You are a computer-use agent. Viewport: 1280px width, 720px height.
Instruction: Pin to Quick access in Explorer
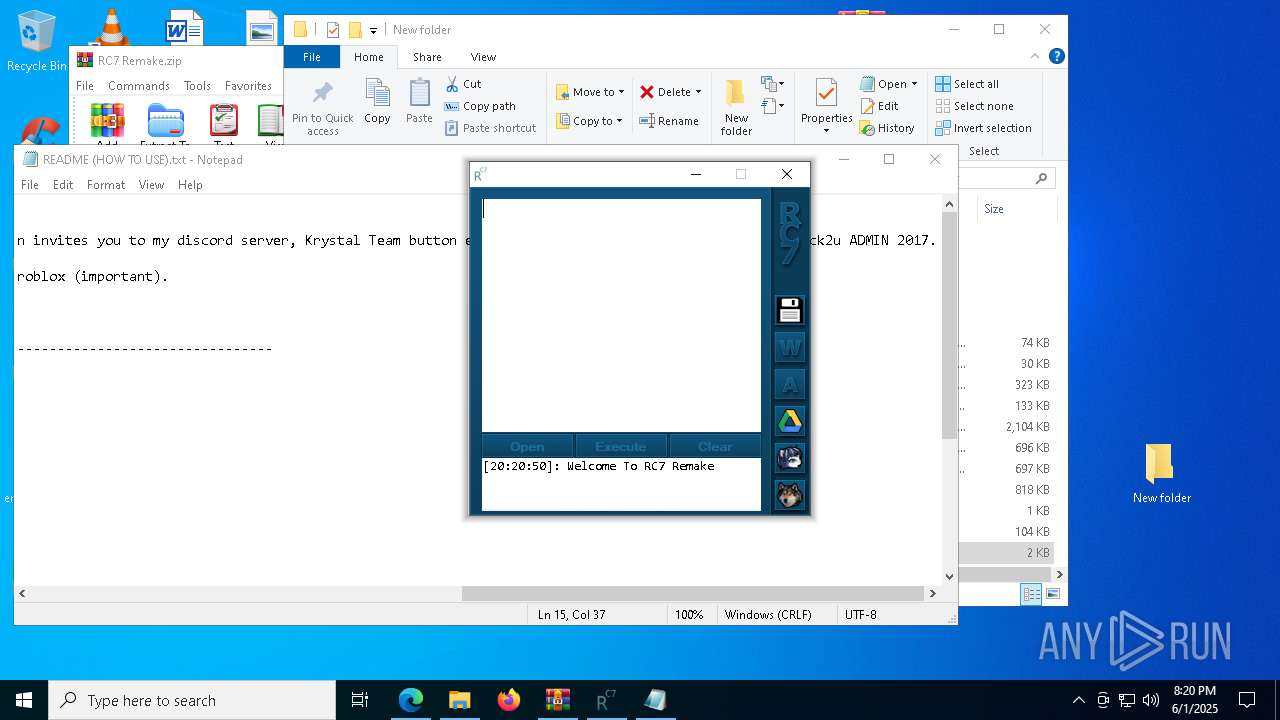pos(322,108)
